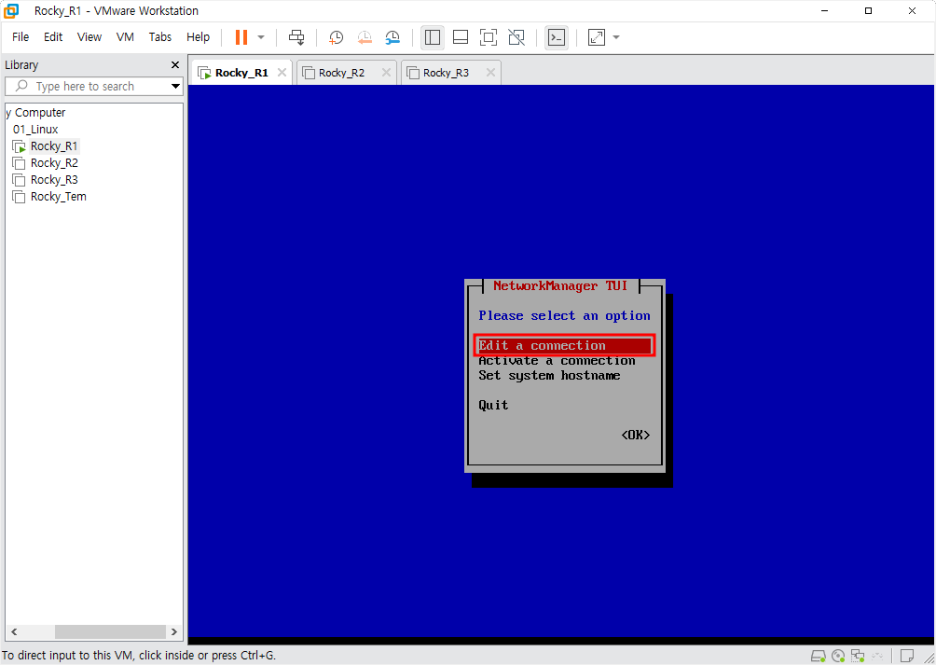The width and height of the screenshot is (936, 665).
Task: Click the Rocky_Tem VM icon
Action: tap(19, 197)
